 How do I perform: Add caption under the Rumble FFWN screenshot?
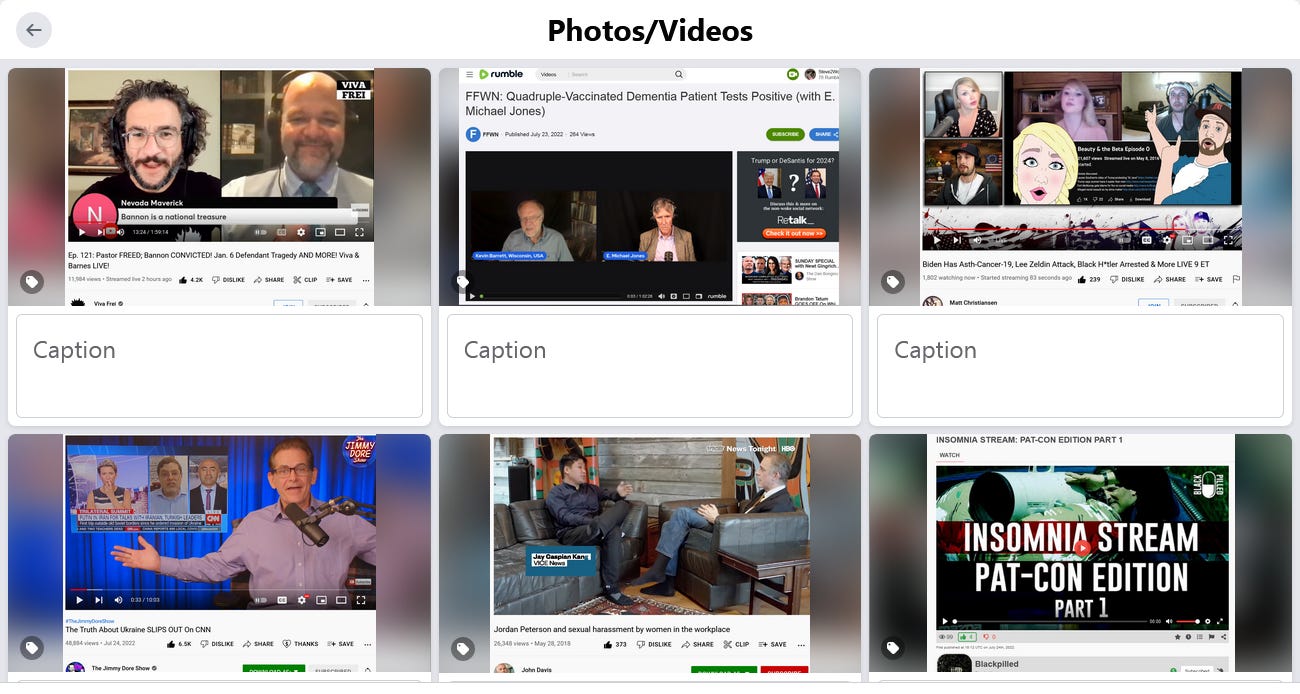click(x=650, y=366)
